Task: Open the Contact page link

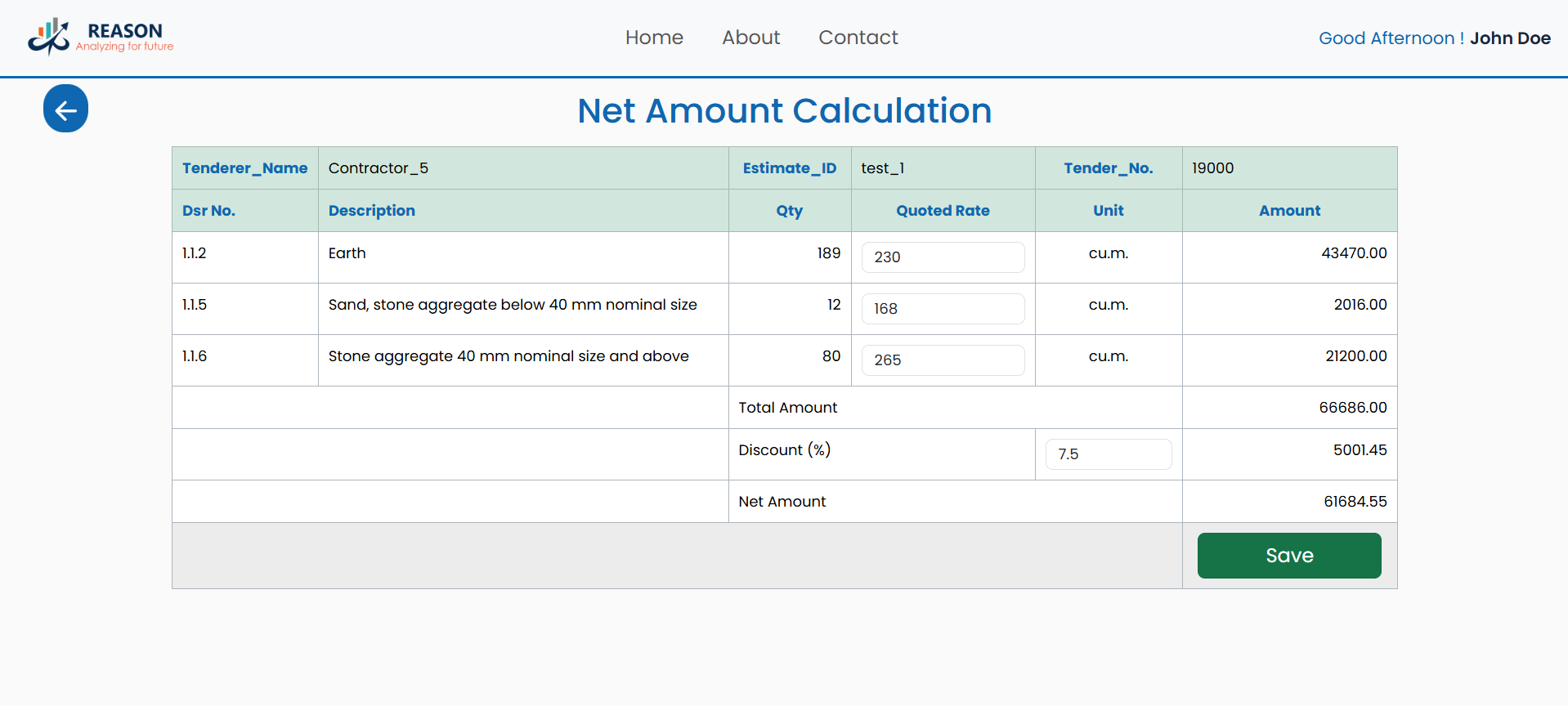Action: (858, 38)
